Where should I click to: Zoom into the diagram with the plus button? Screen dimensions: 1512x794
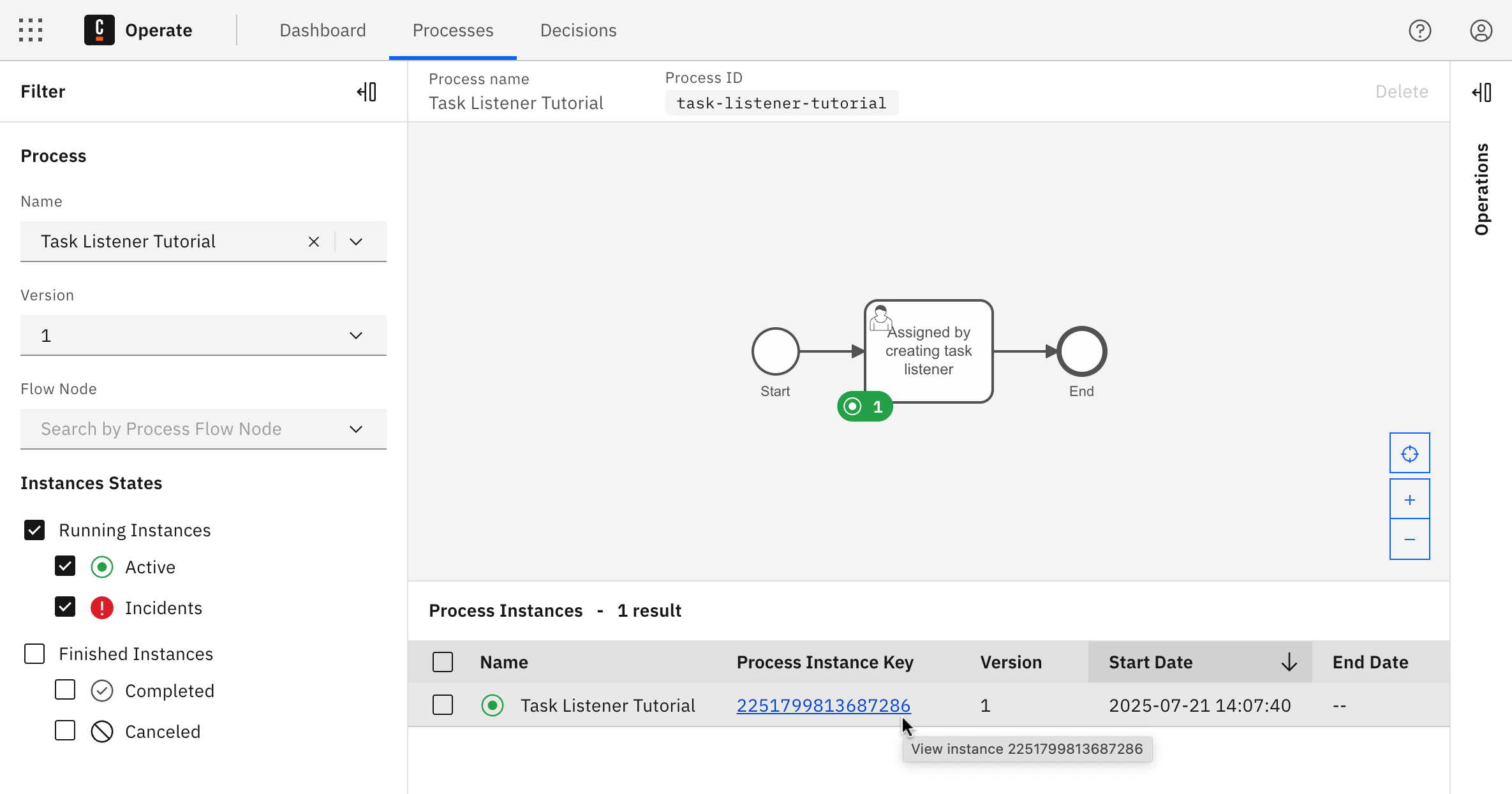1410,499
